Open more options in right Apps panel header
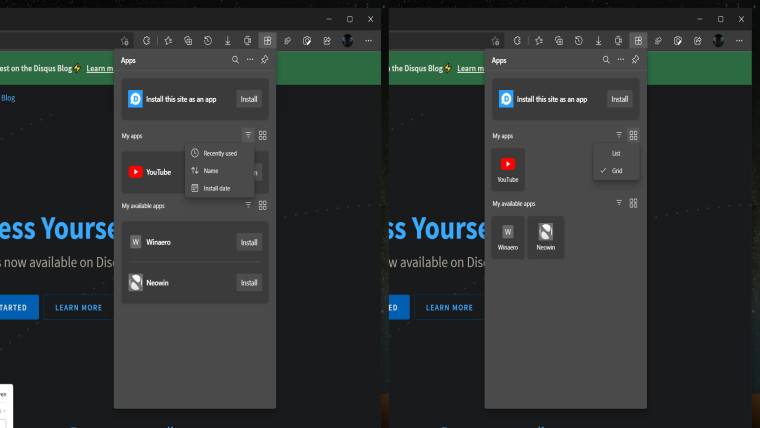 [x=620, y=60]
